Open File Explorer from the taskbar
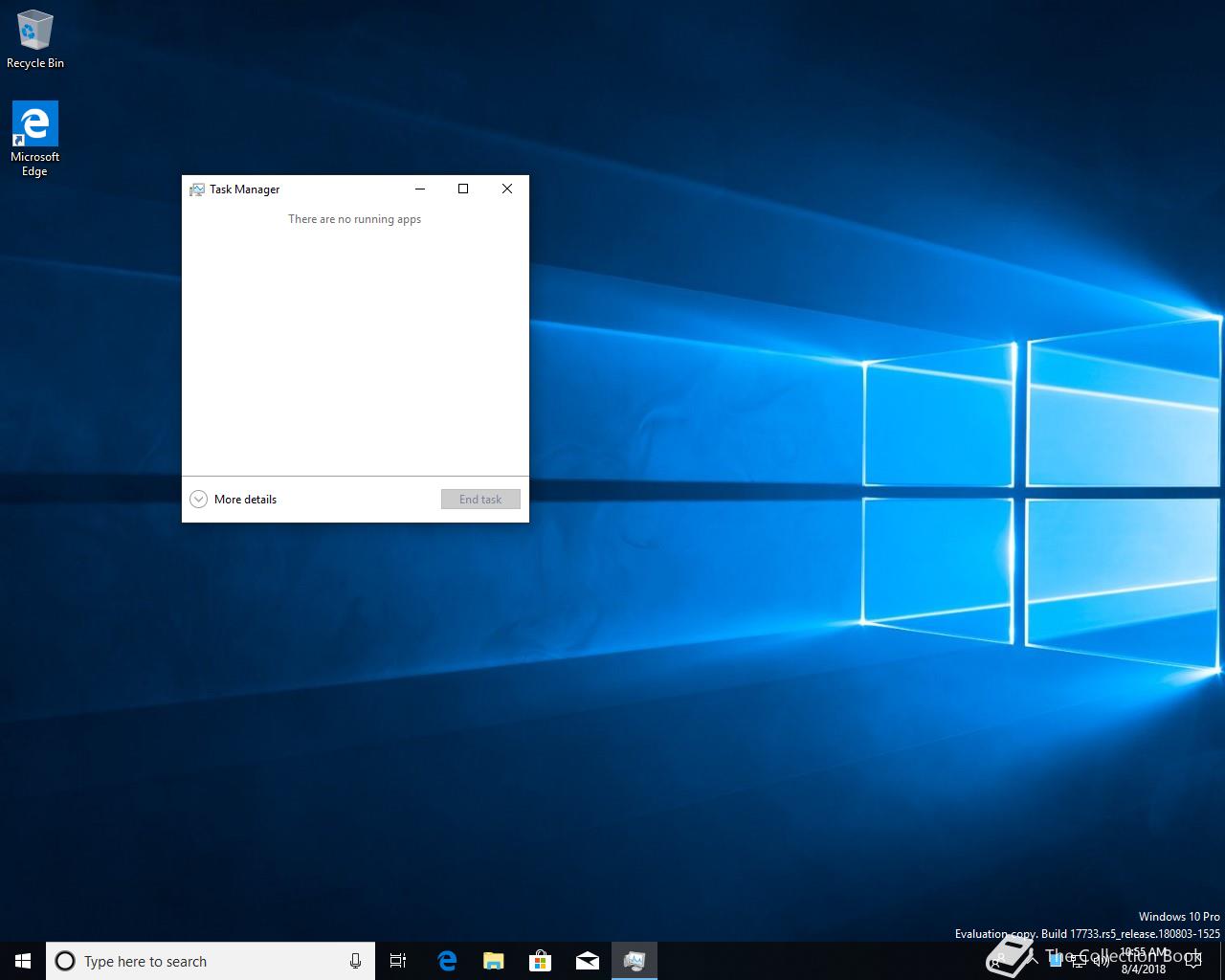Image resolution: width=1225 pixels, height=980 pixels. point(493,961)
